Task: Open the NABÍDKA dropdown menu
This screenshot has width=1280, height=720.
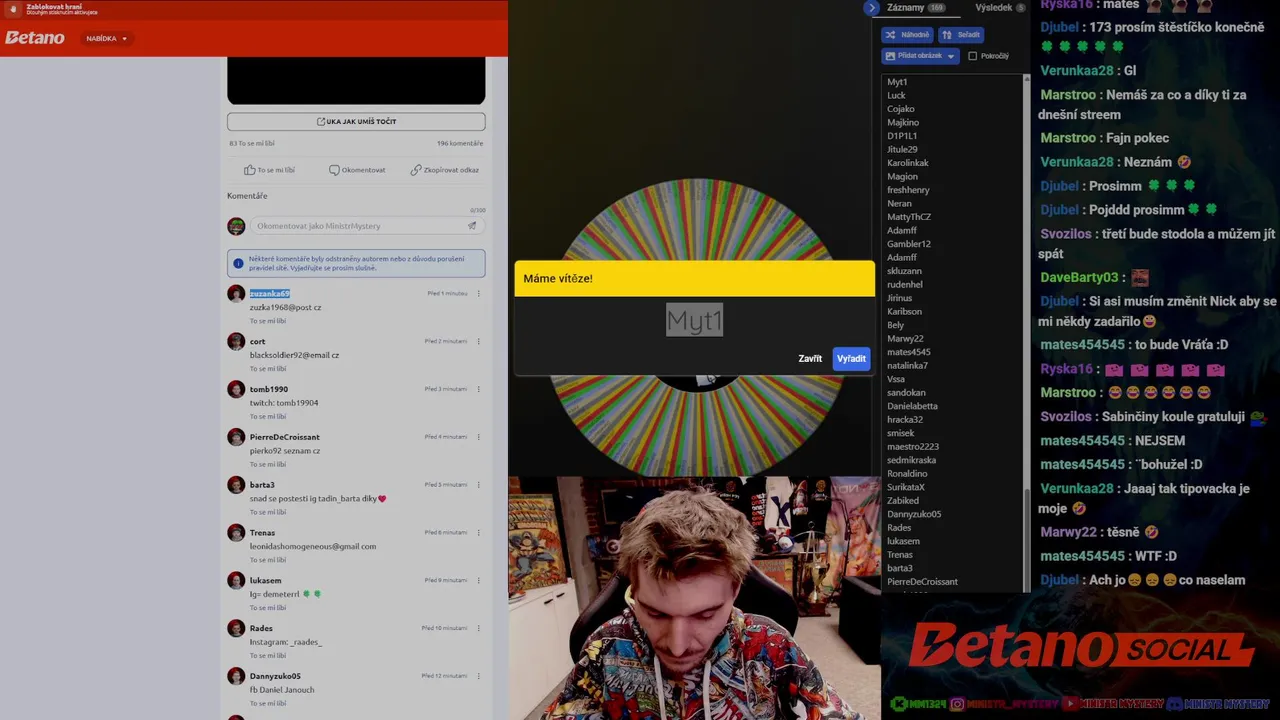Action: coord(106,38)
